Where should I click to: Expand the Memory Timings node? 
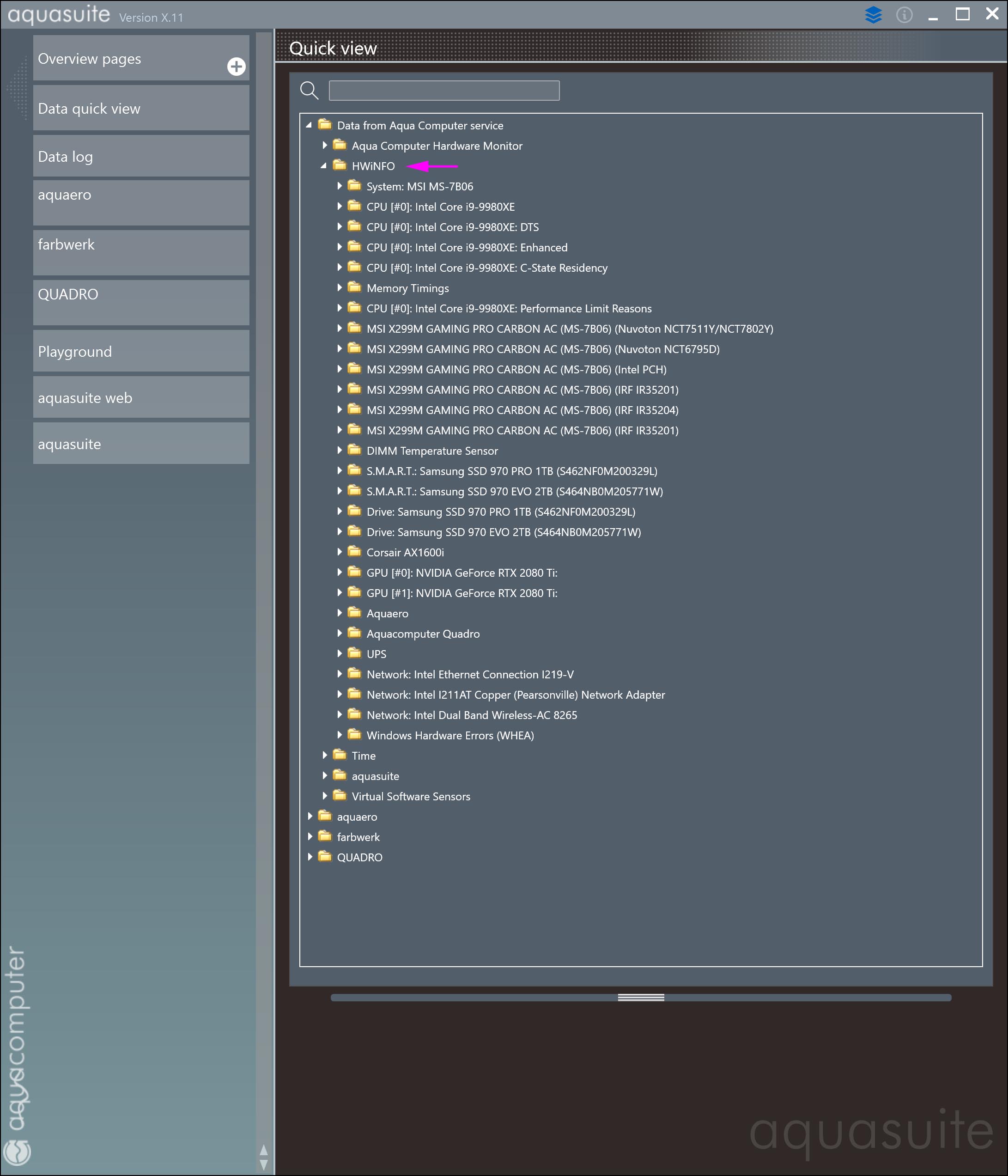[x=340, y=288]
